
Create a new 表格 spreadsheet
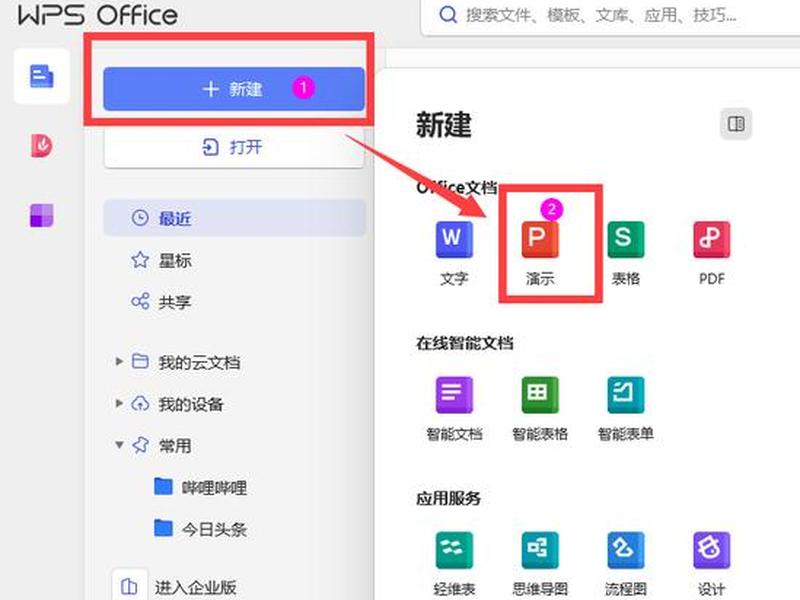tap(626, 253)
